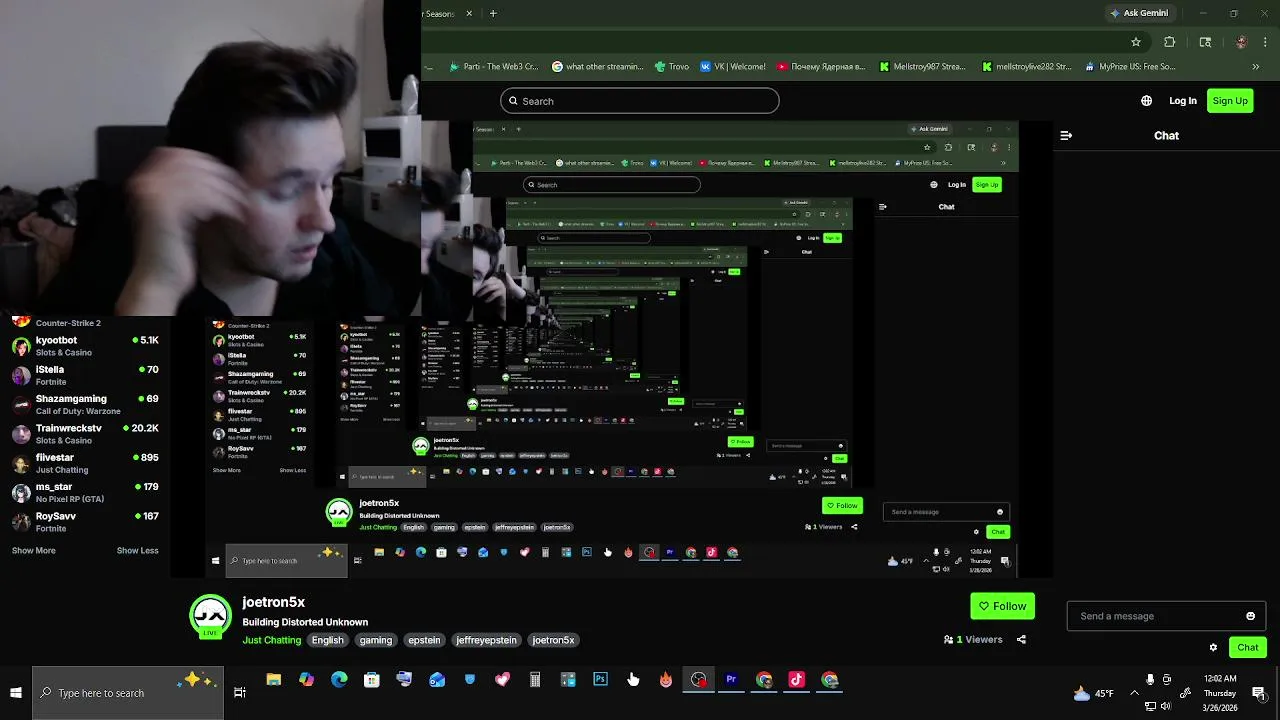Open ms_star channel in sidebar
The width and height of the screenshot is (1280, 720).
coord(85,492)
